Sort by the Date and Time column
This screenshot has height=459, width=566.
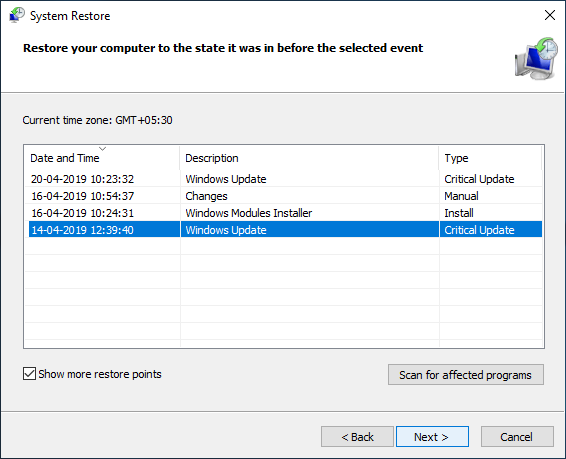(x=102, y=158)
